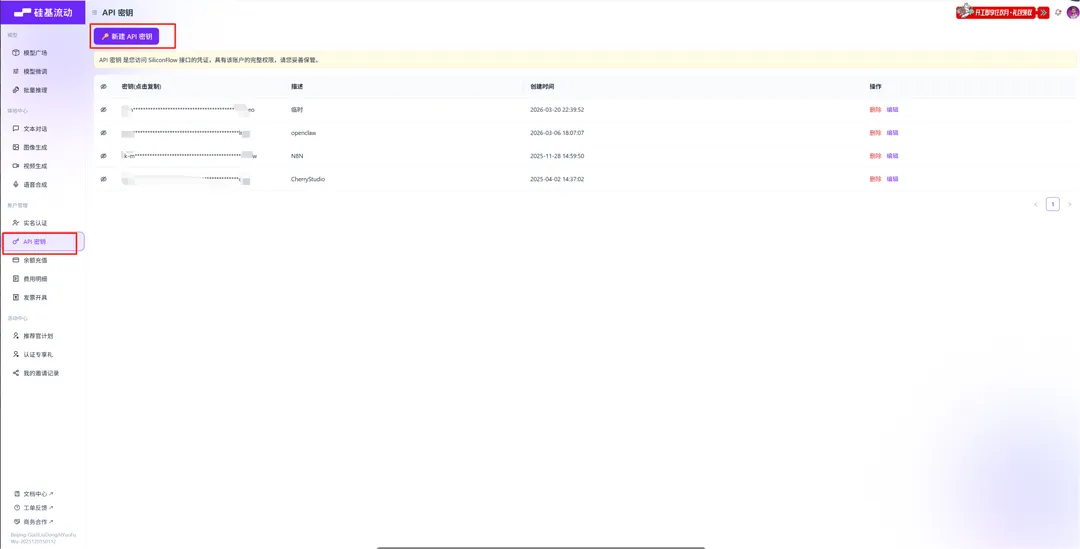Open the red promotional banner

point(995,12)
